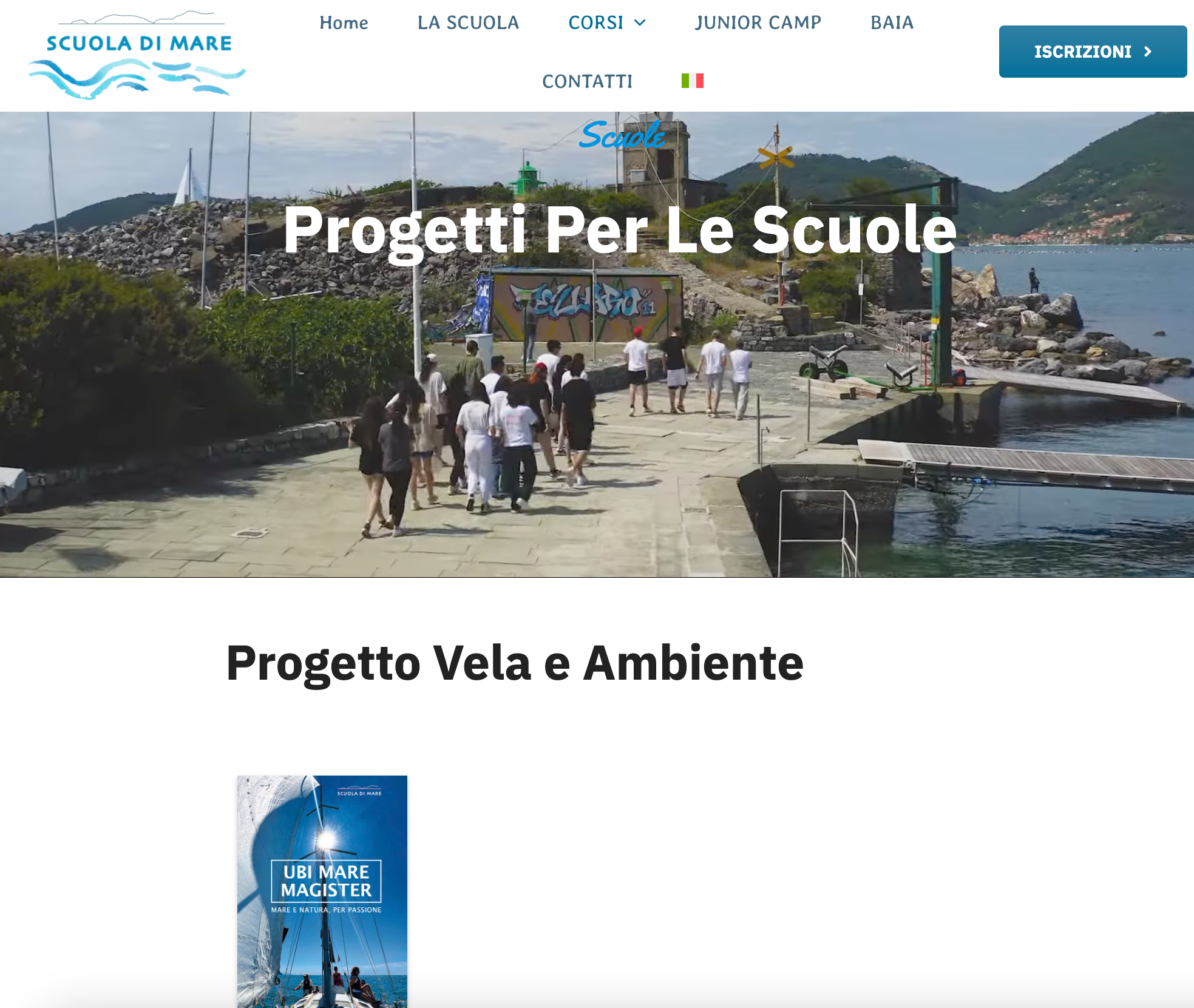Click the hero video of students walking
The width and height of the screenshot is (1194, 1008).
pos(597,344)
